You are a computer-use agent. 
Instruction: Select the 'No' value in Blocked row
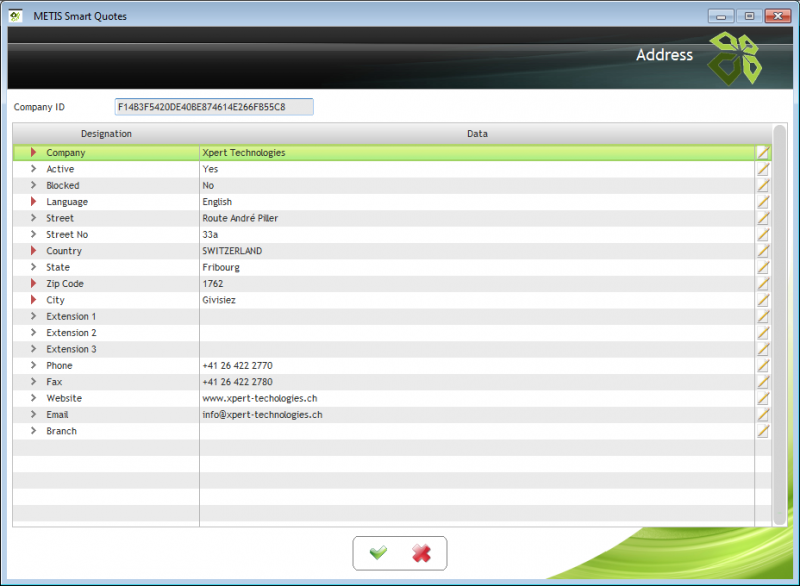pyautogui.click(x=208, y=185)
